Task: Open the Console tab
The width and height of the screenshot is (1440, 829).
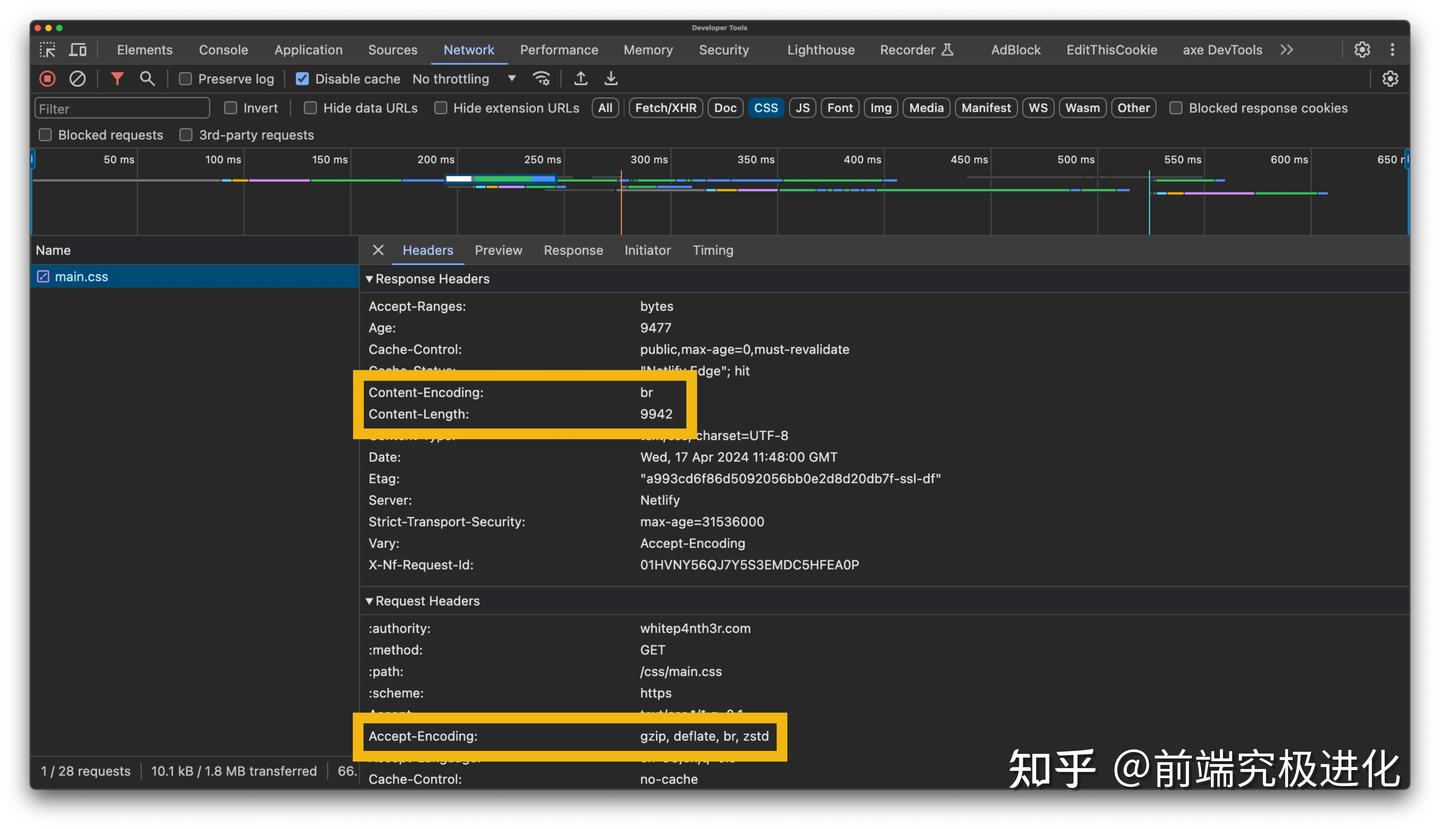Action: tap(223, 50)
